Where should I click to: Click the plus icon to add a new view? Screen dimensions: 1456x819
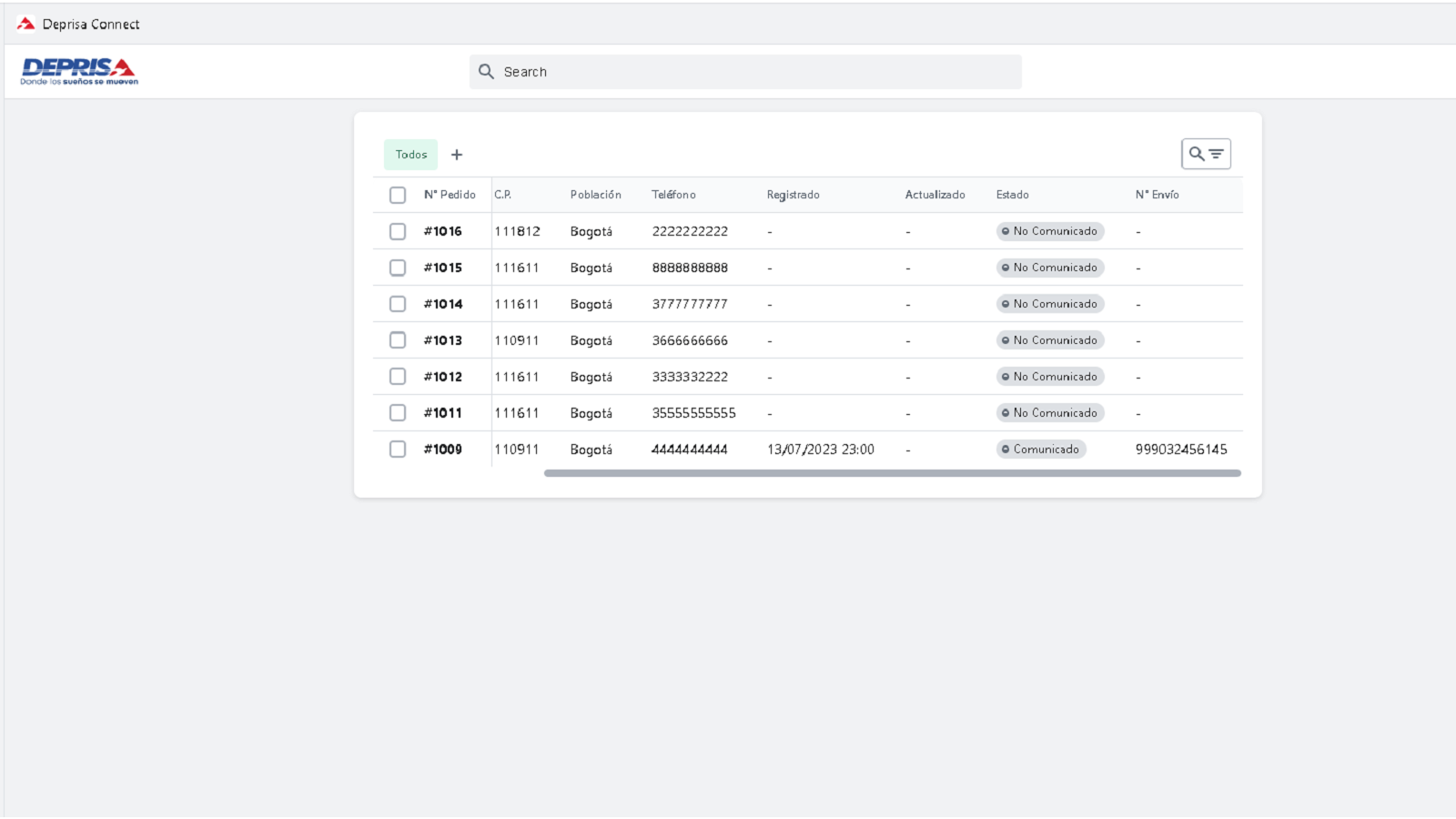pyautogui.click(x=457, y=155)
